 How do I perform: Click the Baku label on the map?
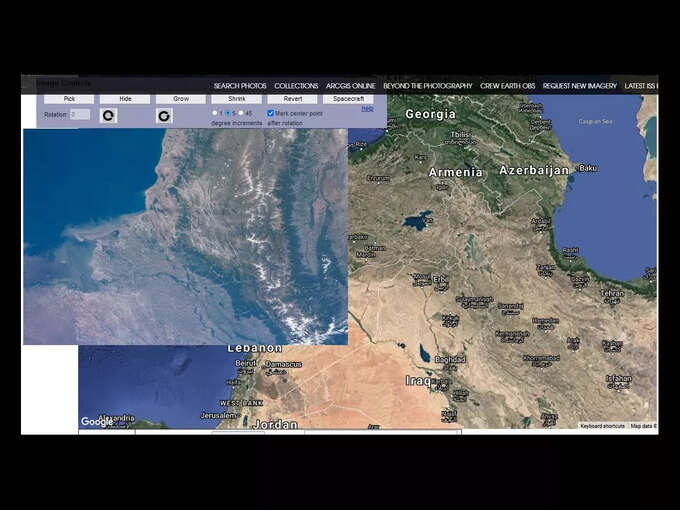pos(588,168)
